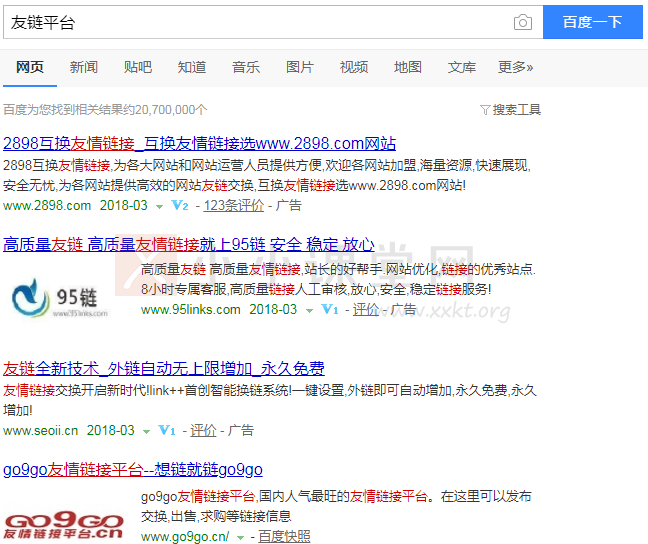Click V1 badge on the 95links result
The image size is (648, 544).
[330, 309]
